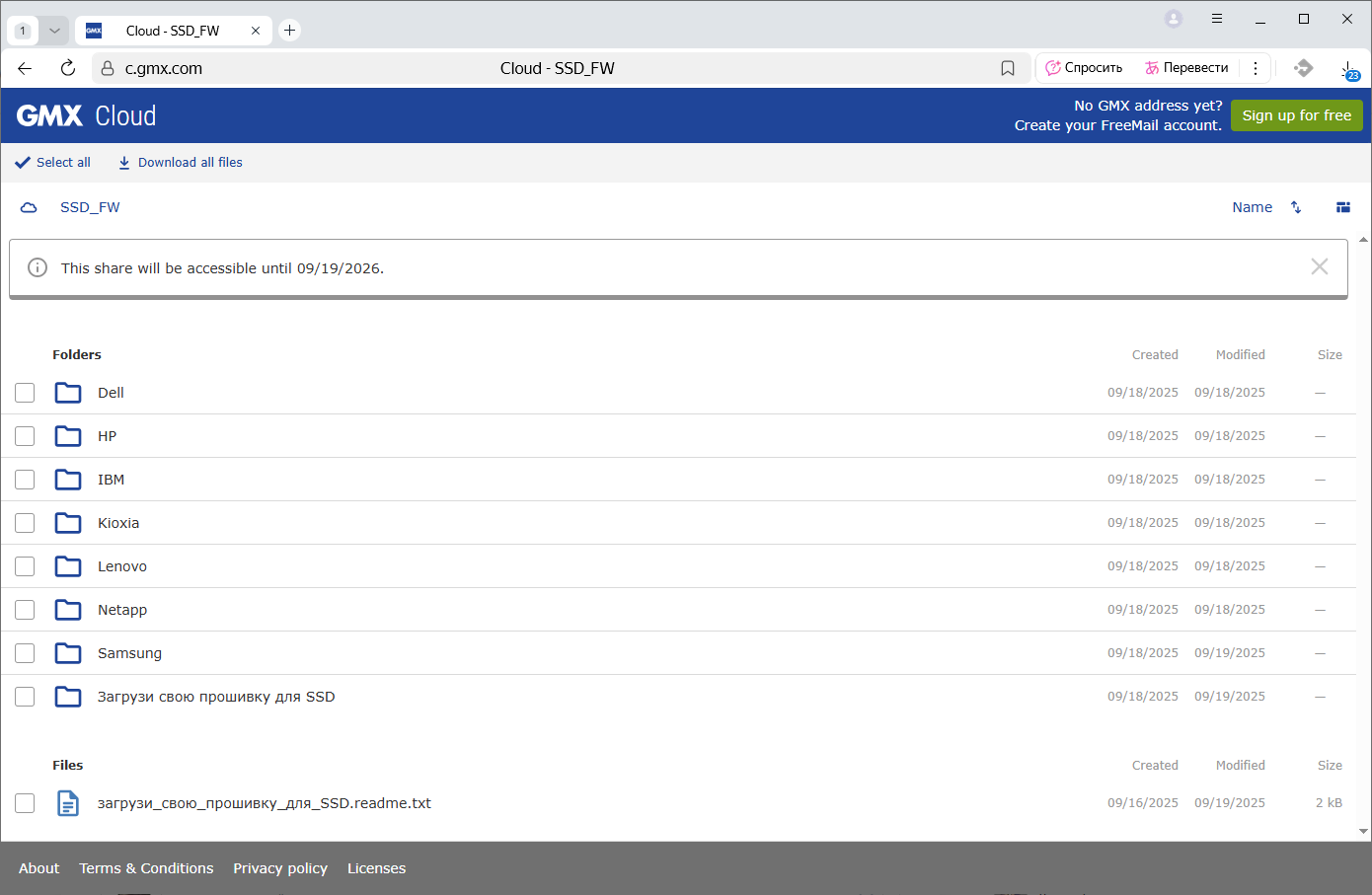Click scrollbar up arrow
This screenshot has width=1372, height=895.
coord(1364,240)
